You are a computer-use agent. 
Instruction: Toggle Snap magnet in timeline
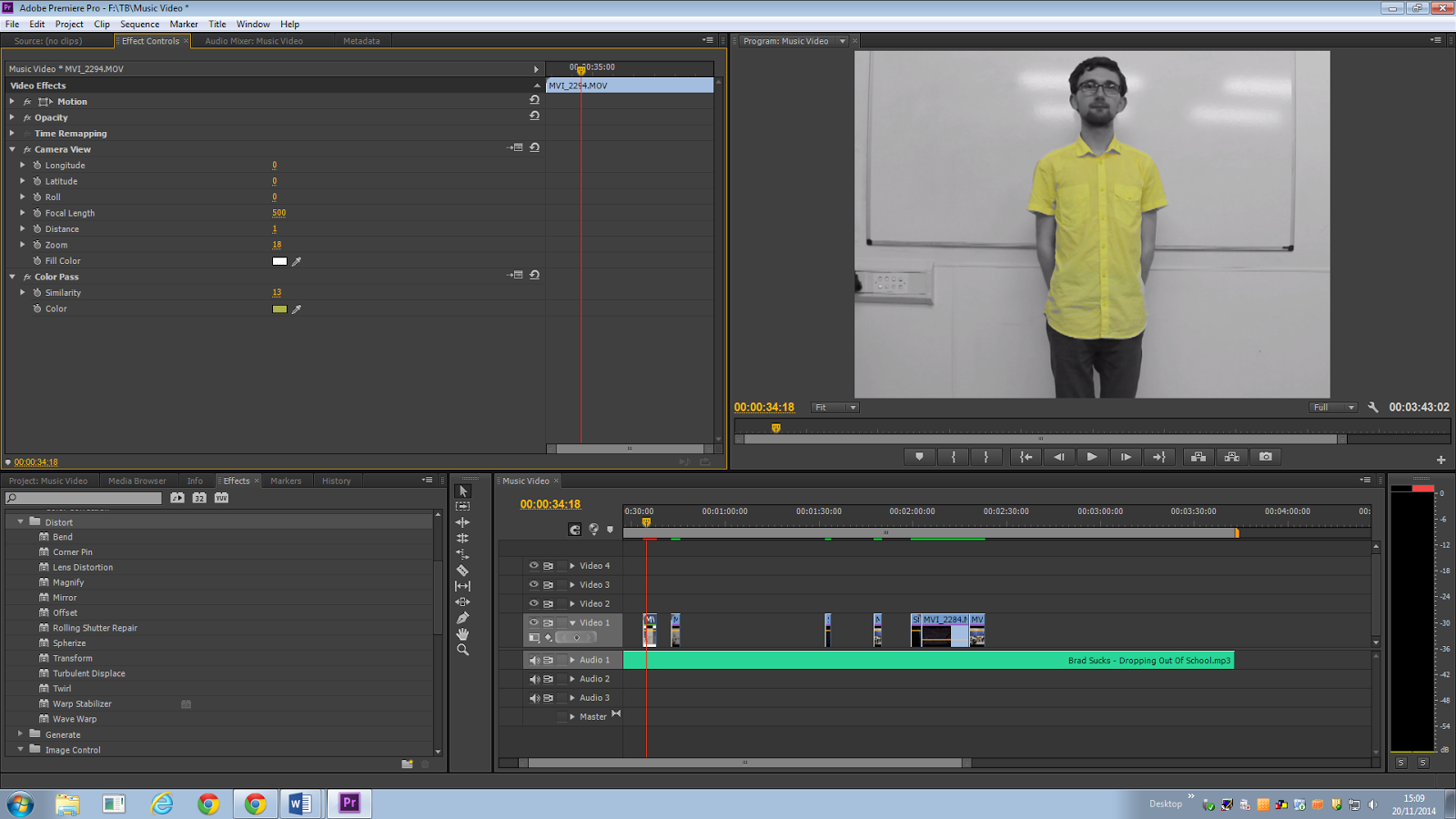tap(575, 530)
